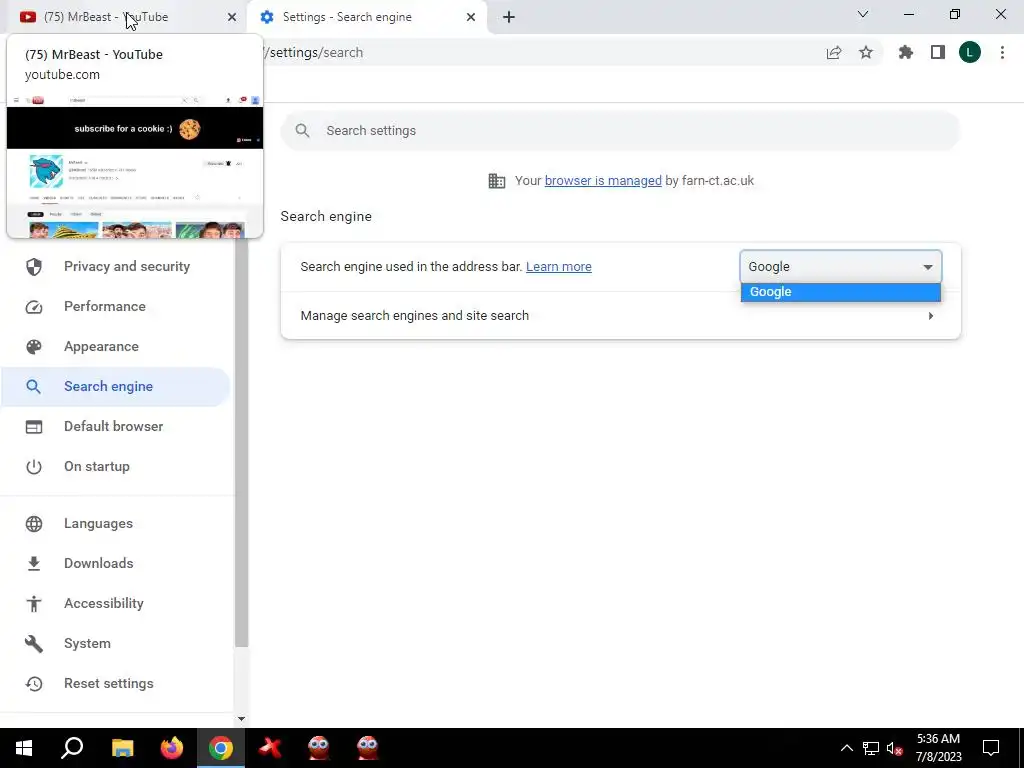Click the Chrome icon in the taskbar
The image size is (1024, 768).
[221, 748]
